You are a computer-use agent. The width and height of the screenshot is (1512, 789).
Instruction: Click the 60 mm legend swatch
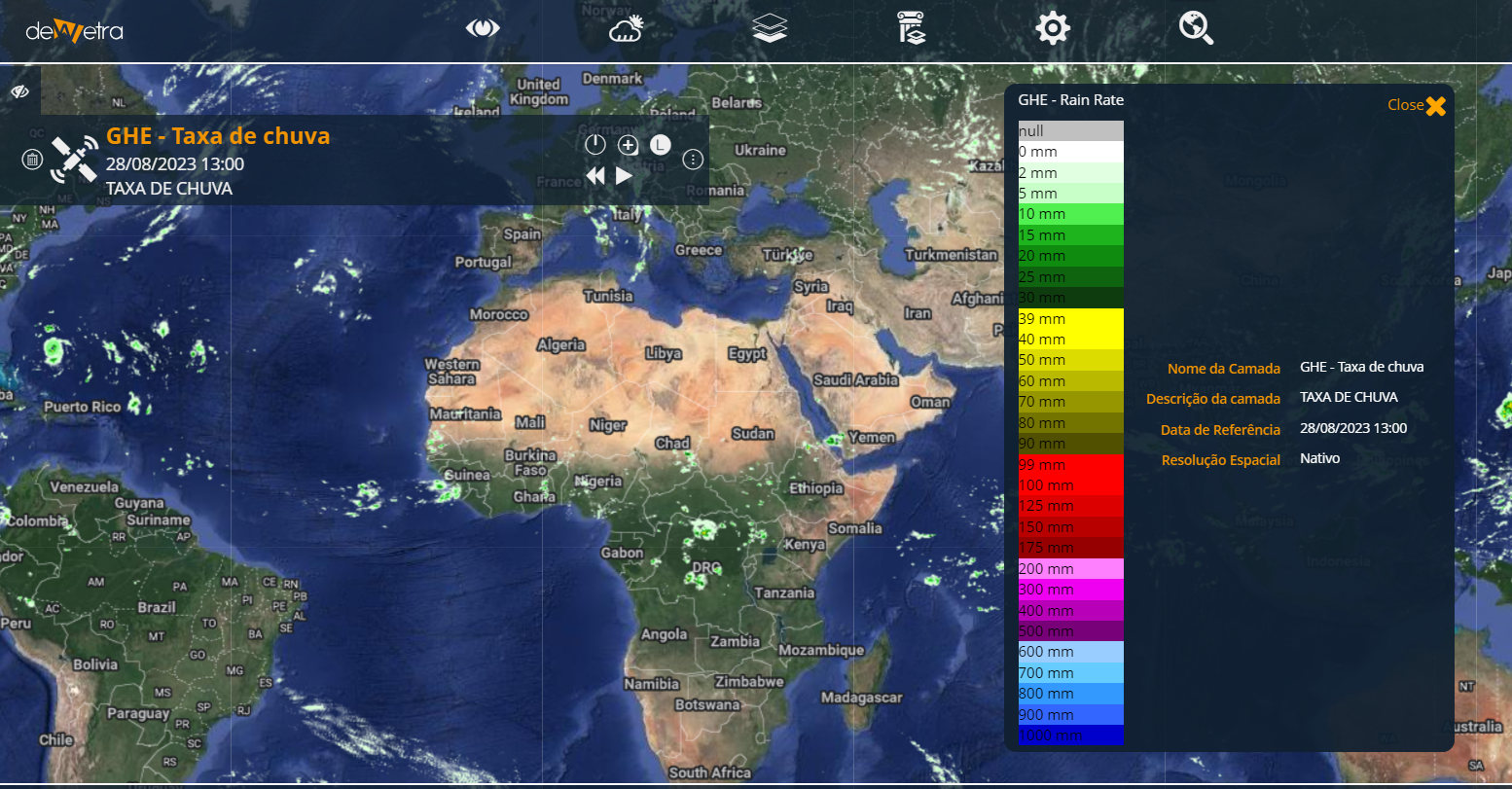pos(1071,381)
